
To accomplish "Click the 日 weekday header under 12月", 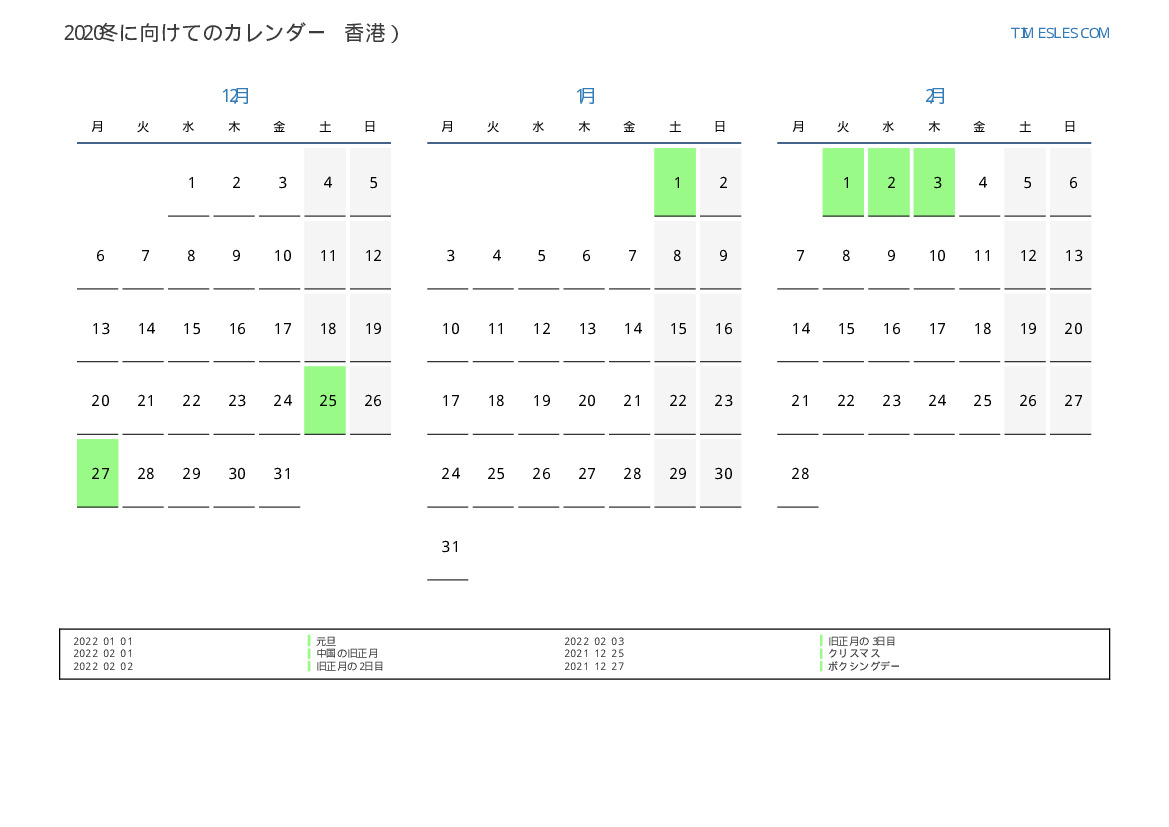I will [371, 127].
